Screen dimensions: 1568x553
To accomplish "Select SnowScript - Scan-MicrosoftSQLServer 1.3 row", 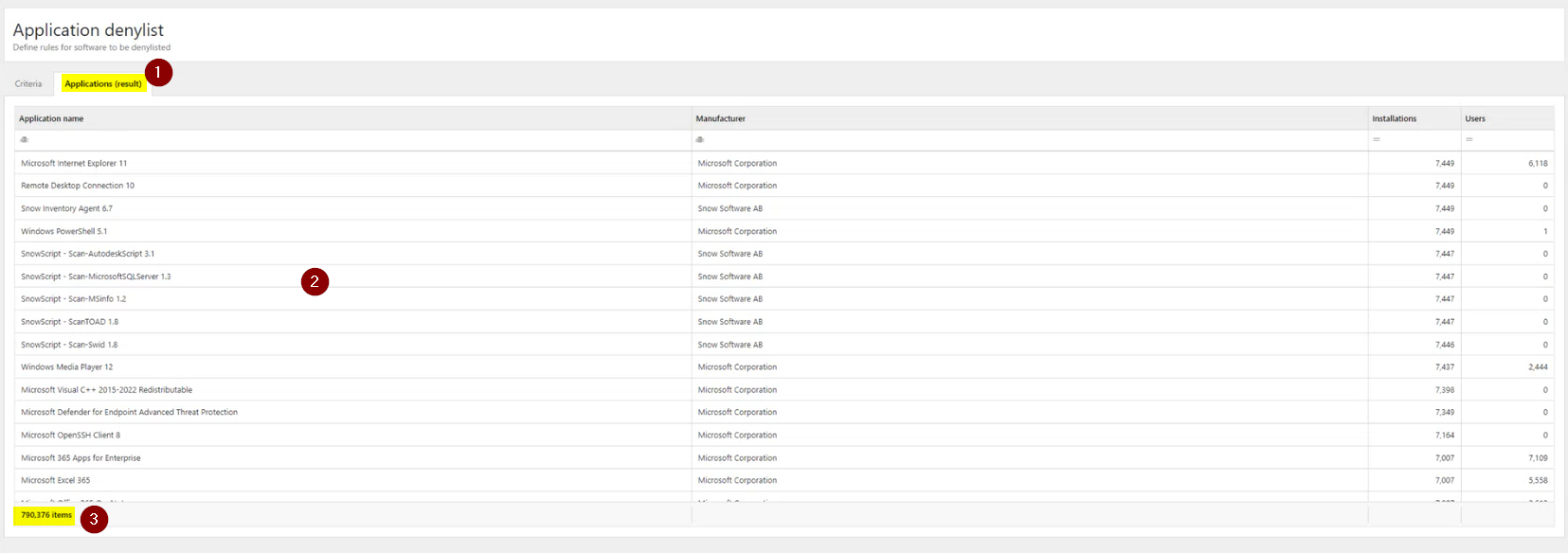I will click(x=784, y=276).
